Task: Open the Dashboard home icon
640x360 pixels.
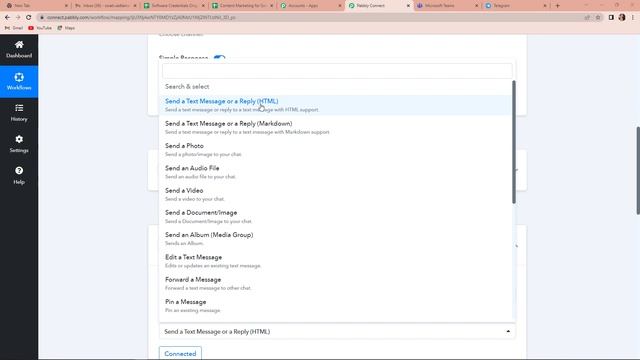Action: (x=19, y=45)
